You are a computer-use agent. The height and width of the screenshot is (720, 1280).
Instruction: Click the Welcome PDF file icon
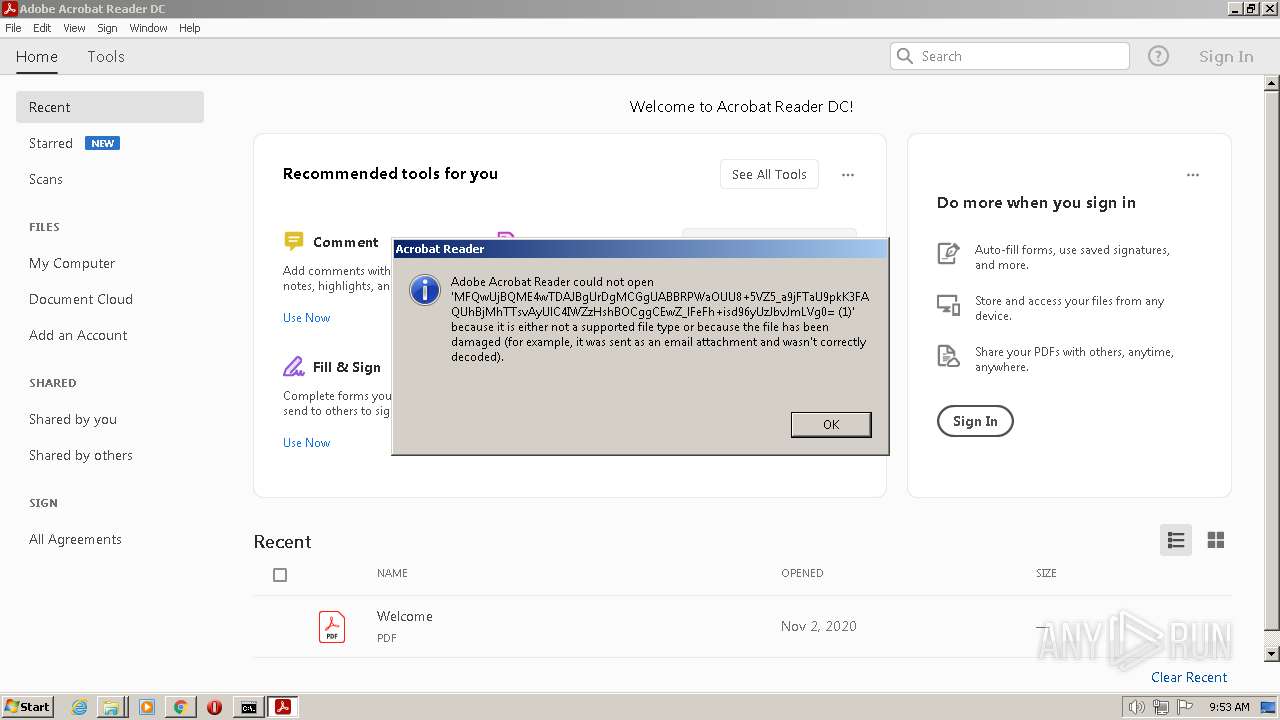tap(332, 626)
